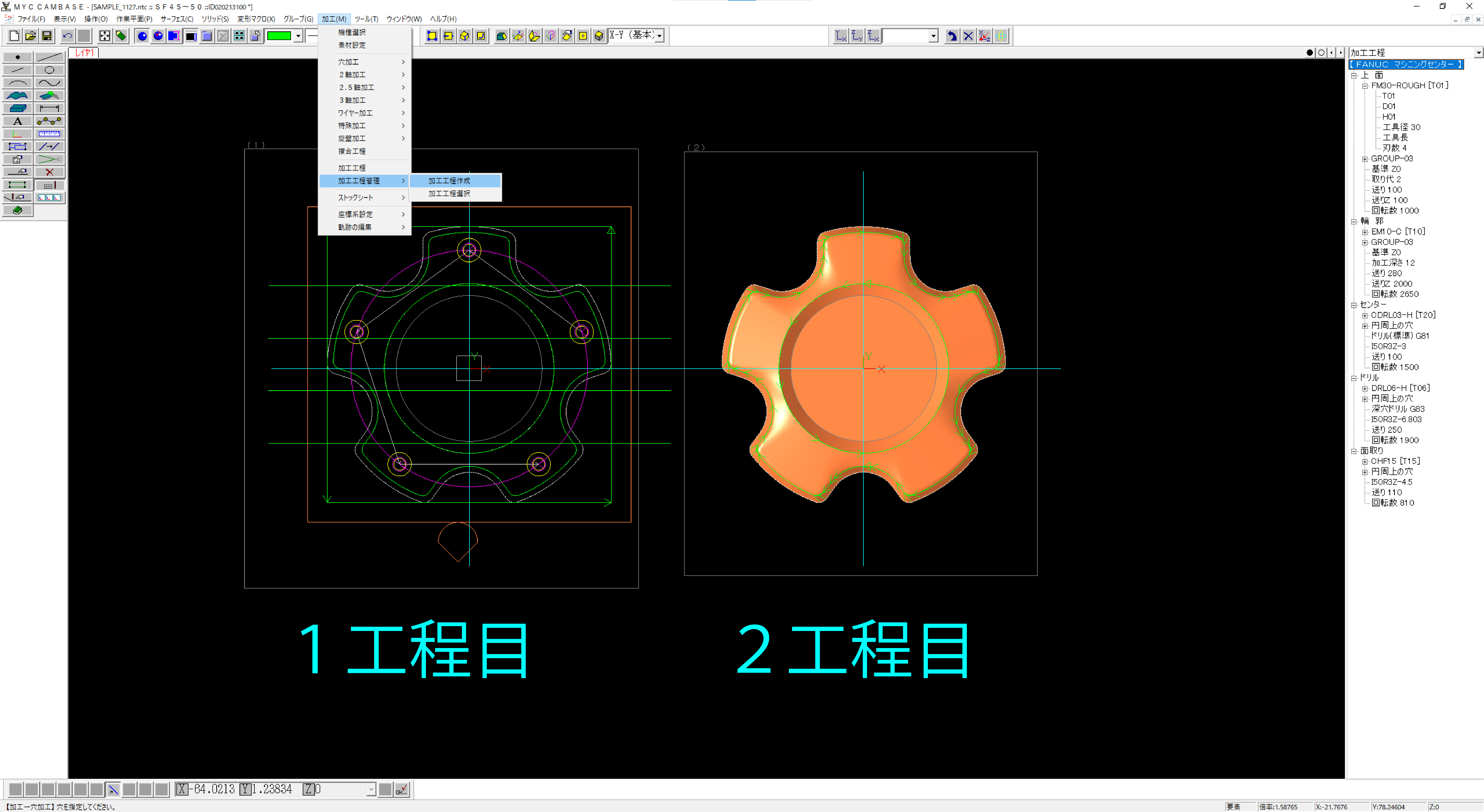This screenshot has width=1484, height=812.
Task: Select 加工工程選択 submenu item
Action: 455,193
